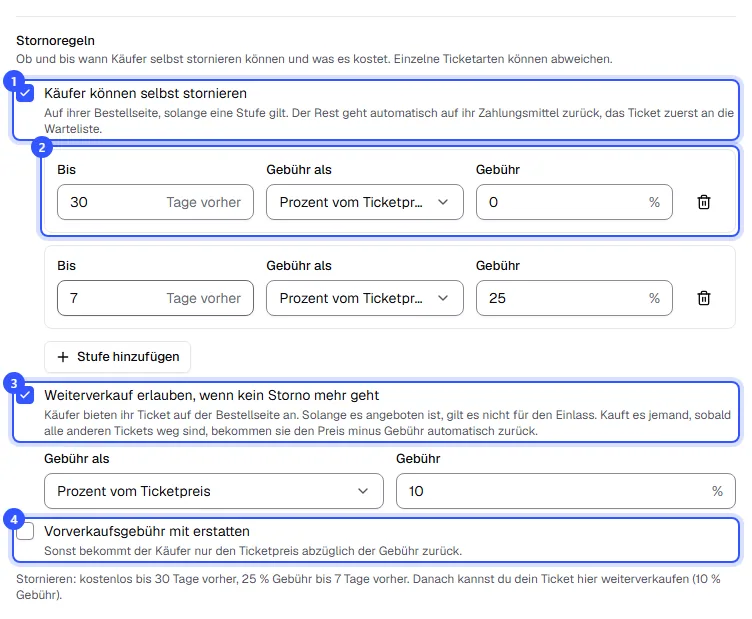Image resolution: width=752 pixels, height=619 pixels.
Task: Enable Vorverkaufsgebühr mit erstatten checkbox
Action: [x=25, y=531]
